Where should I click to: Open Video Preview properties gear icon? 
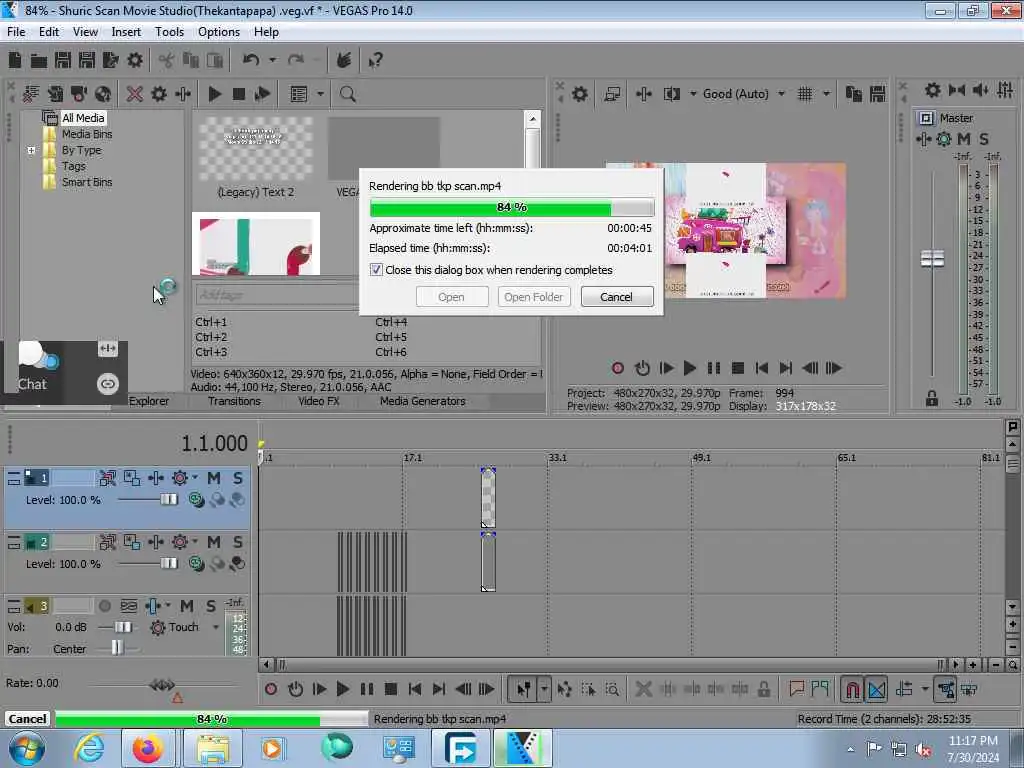coord(579,94)
